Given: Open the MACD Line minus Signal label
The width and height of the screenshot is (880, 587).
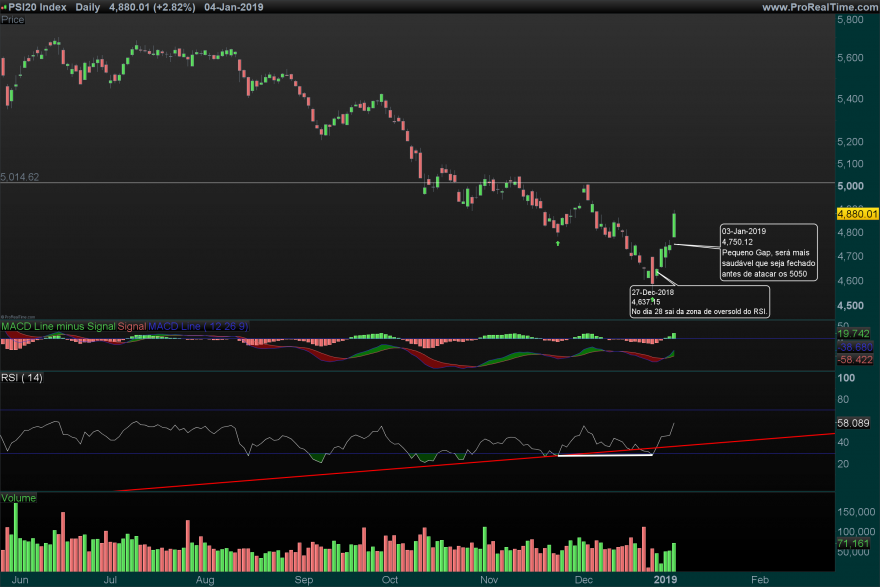Looking at the screenshot, I should point(58,326).
